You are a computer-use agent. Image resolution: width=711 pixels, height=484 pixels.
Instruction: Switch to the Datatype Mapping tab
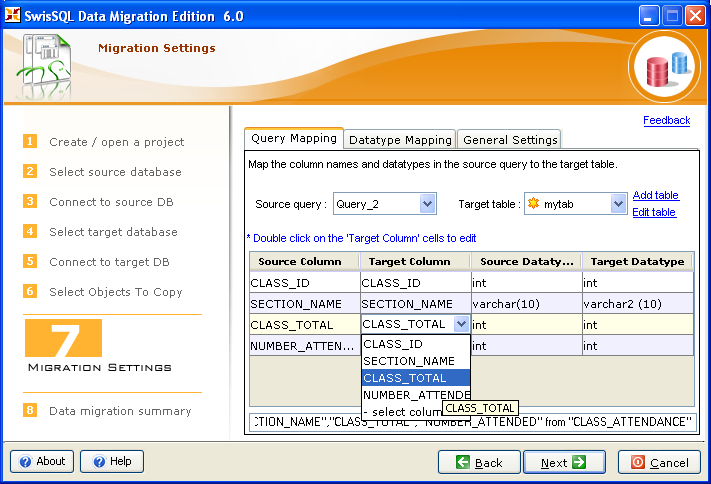coord(400,140)
